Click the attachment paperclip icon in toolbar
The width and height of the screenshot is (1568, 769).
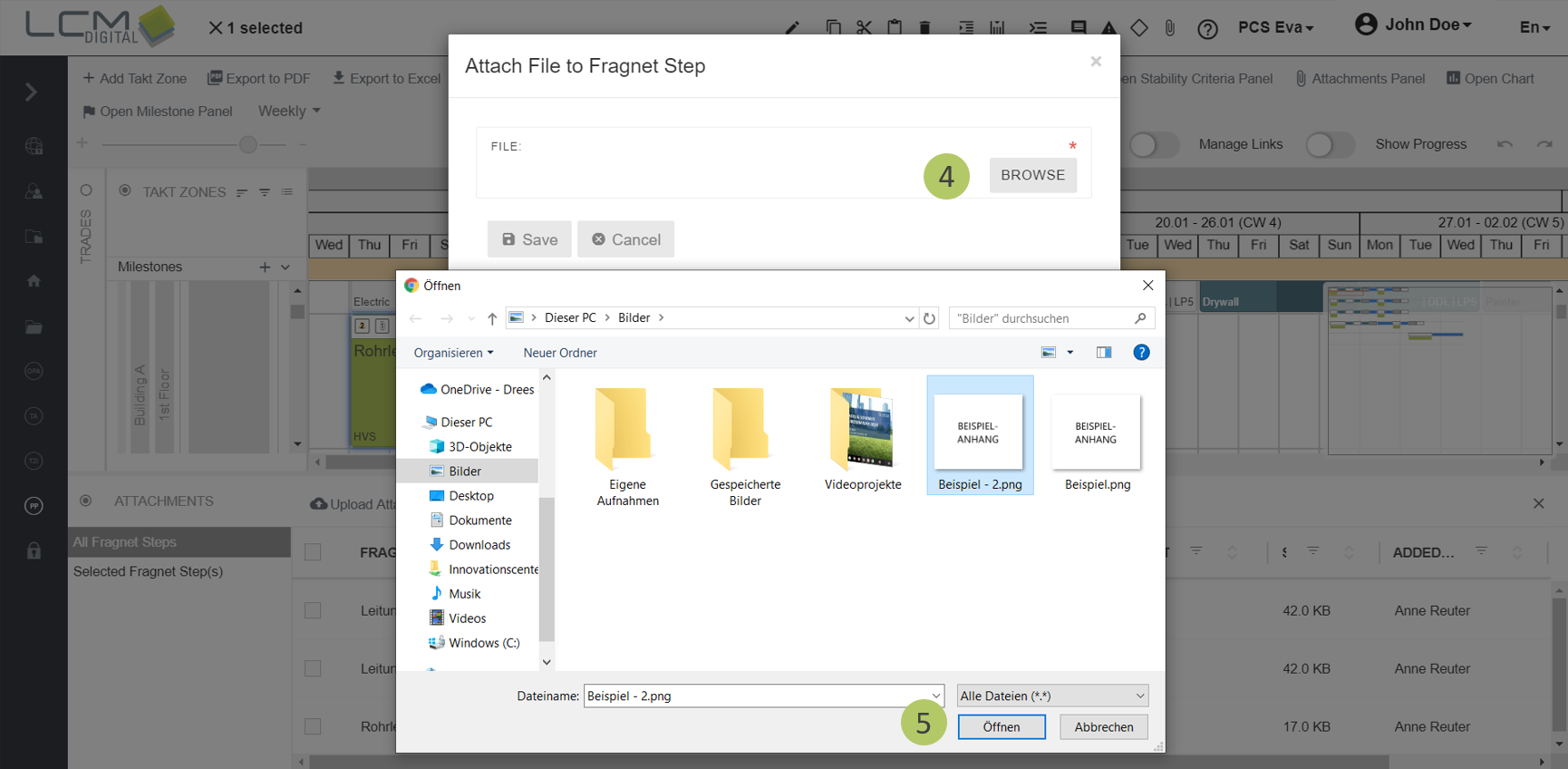point(1170,28)
